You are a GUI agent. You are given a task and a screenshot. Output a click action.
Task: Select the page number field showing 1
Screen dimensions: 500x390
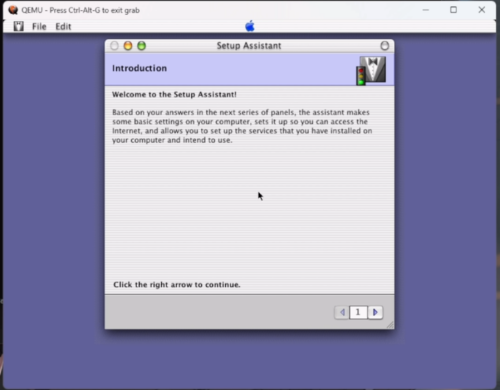point(358,312)
